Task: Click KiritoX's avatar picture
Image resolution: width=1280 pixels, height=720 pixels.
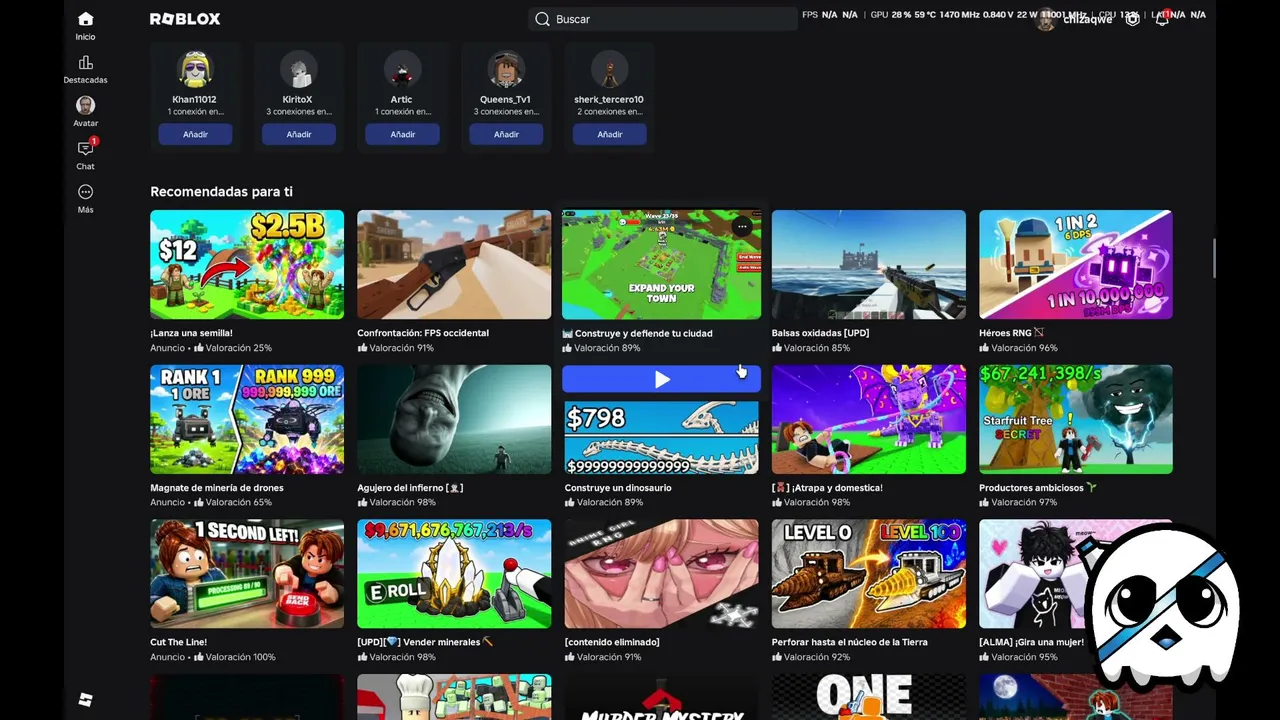Action: click(298, 69)
